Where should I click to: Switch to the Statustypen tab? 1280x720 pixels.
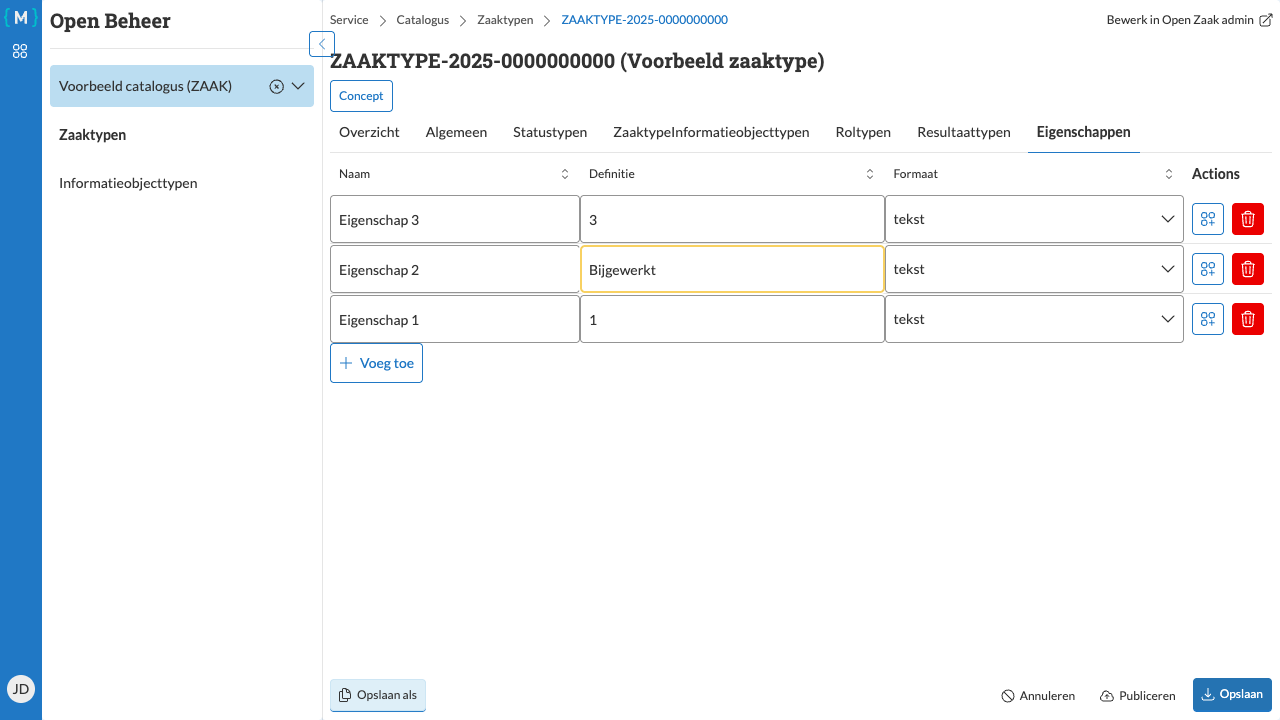pos(550,132)
